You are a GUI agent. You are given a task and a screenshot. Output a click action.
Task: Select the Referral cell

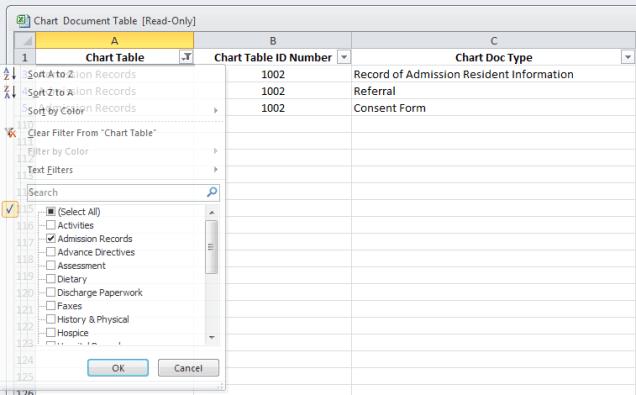(494, 91)
